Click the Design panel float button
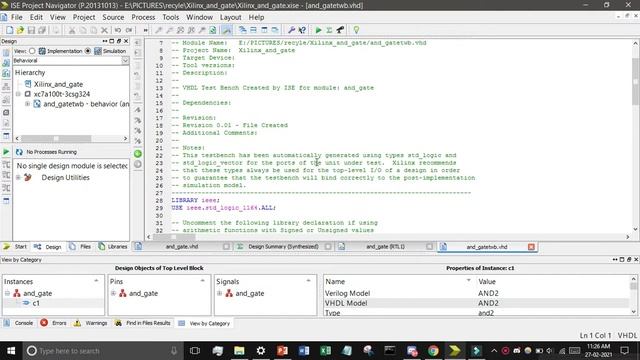Screen dimensions: 640x360 pyautogui.click(x=119, y=41)
